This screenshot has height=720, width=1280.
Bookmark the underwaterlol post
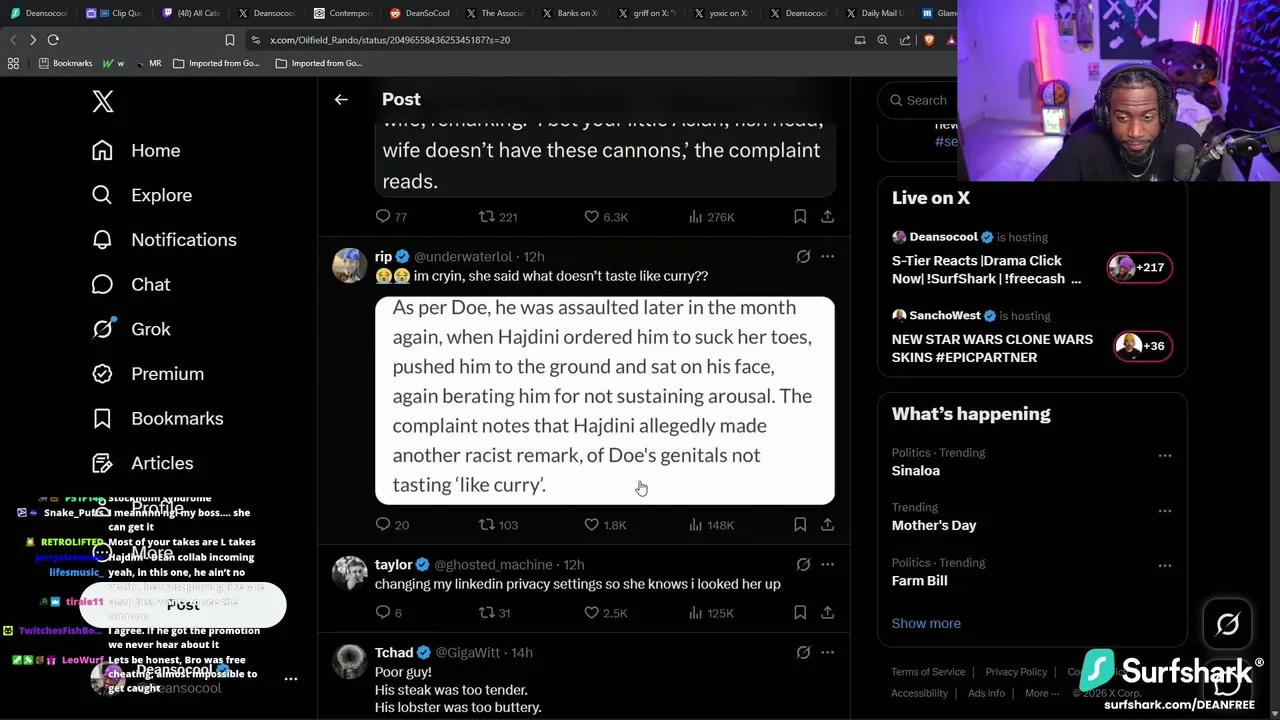(800, 525)
